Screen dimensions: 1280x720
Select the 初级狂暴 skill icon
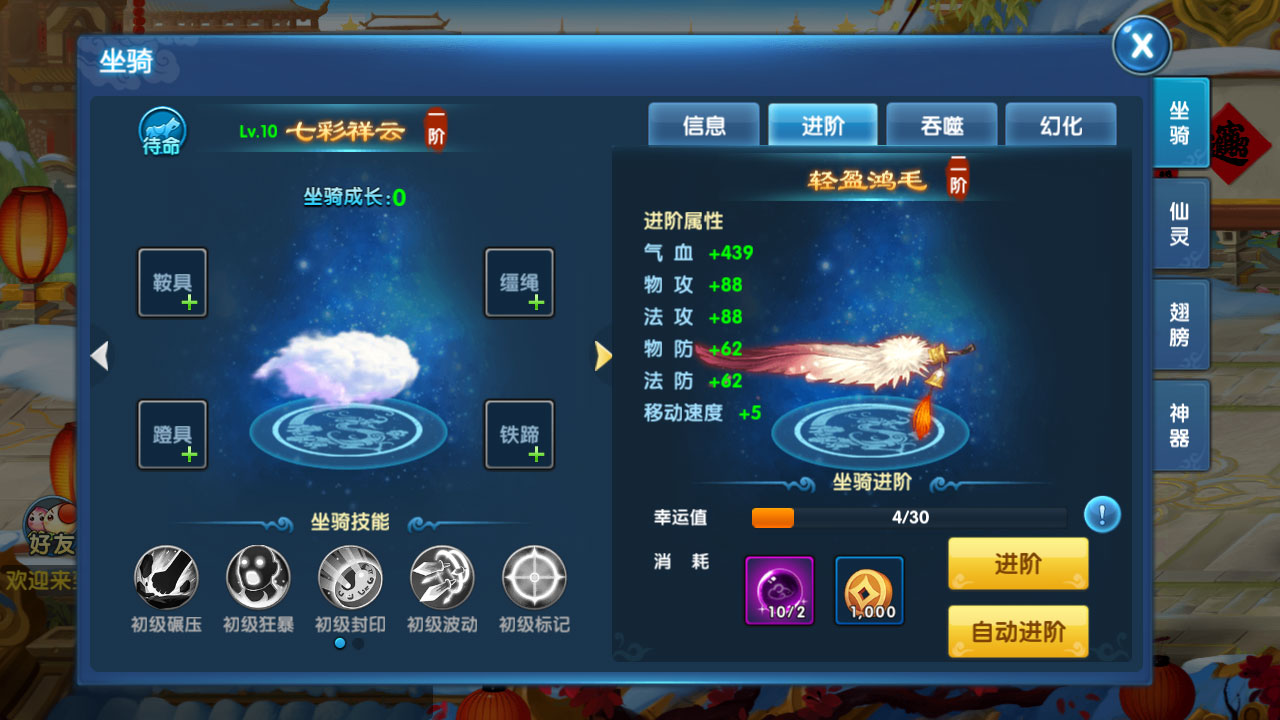point(258,578)
